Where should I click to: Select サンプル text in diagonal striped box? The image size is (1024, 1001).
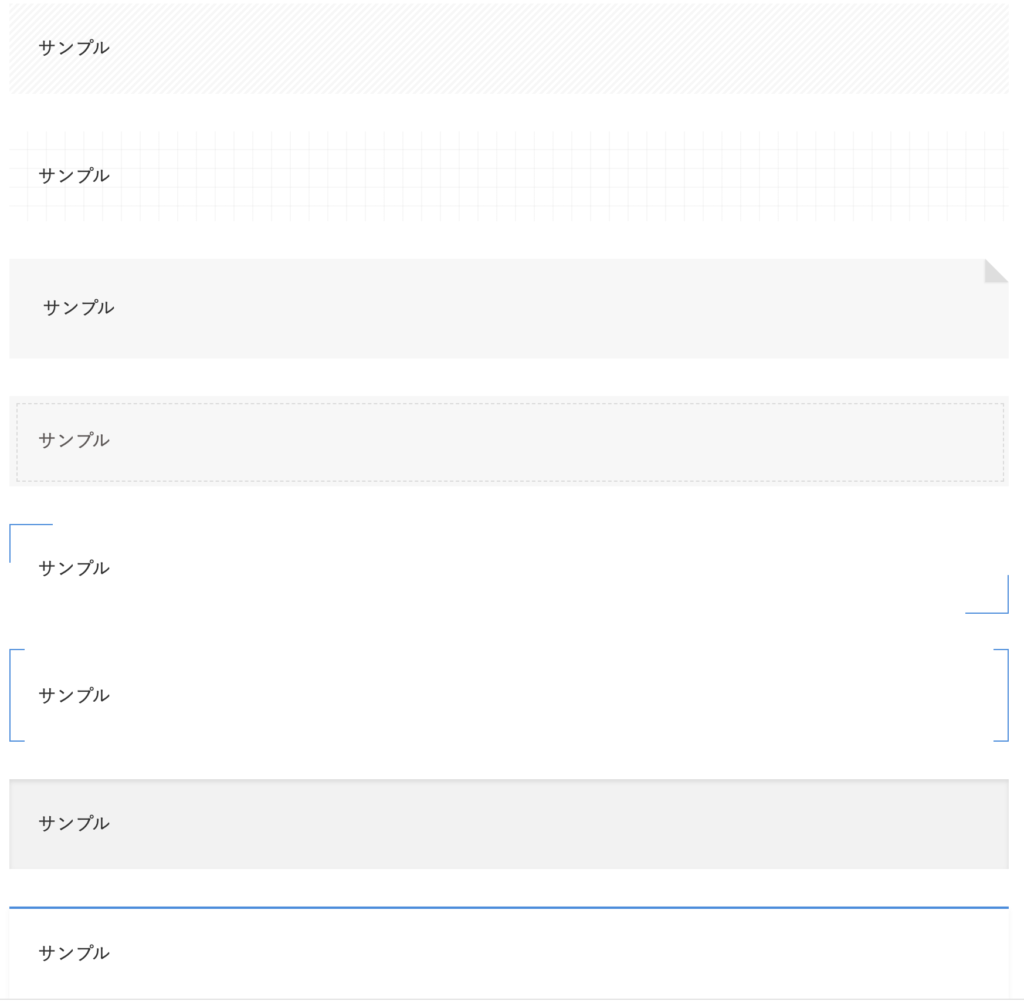point(74,48)
